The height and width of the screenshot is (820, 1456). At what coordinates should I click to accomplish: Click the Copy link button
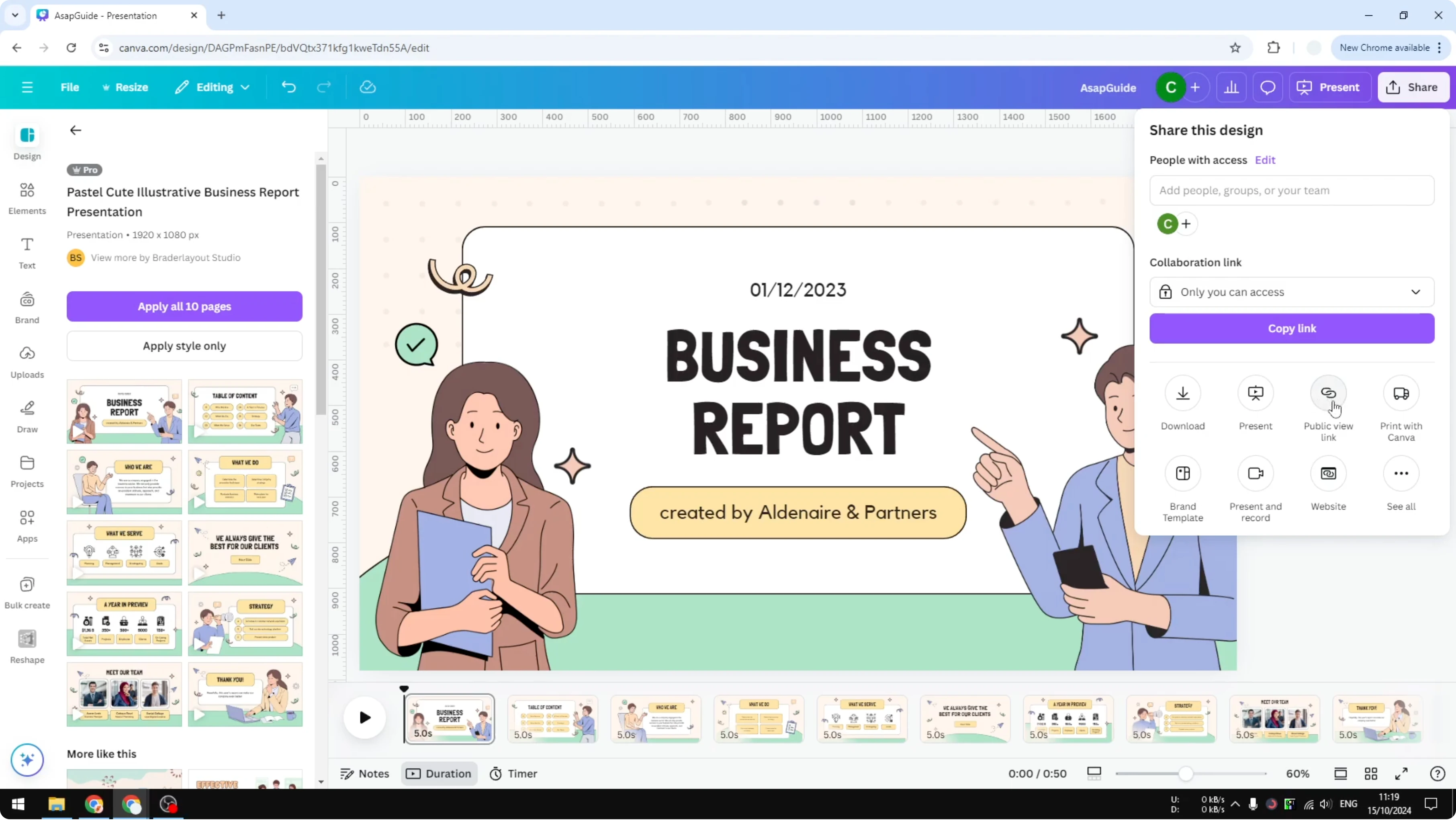point(1292,328)
